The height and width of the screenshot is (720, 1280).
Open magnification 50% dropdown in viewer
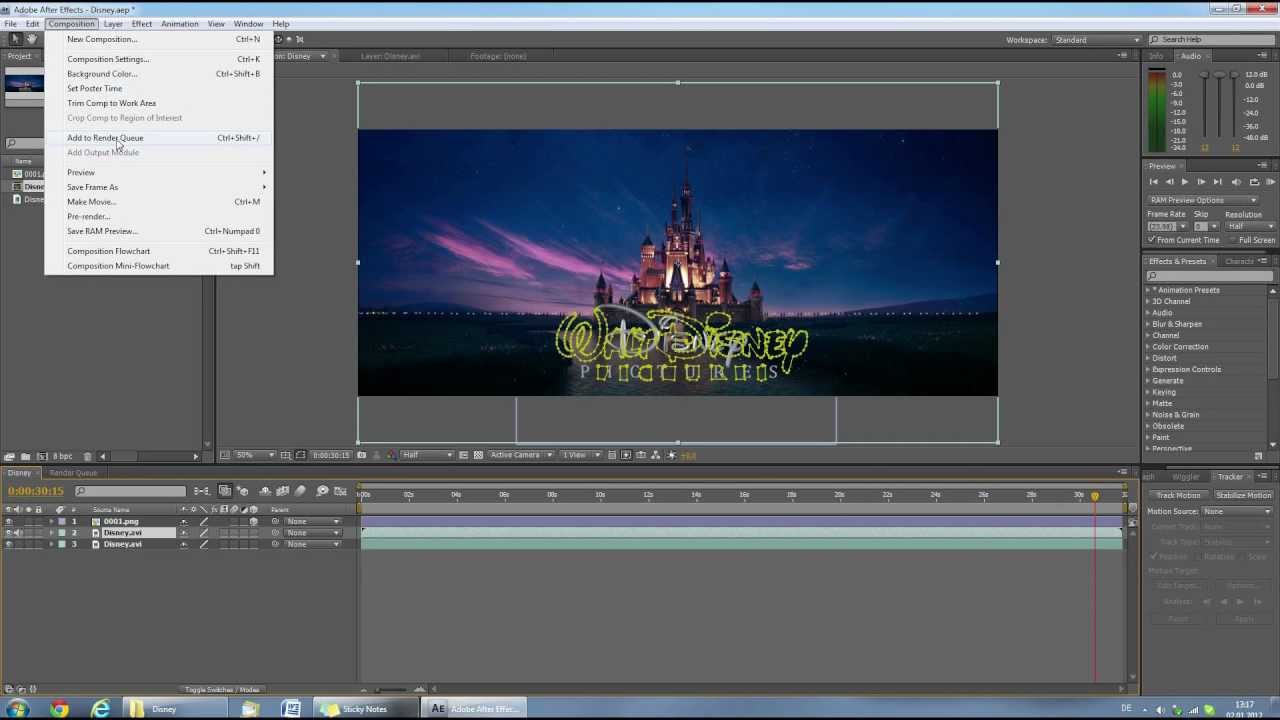pos(254,455)
